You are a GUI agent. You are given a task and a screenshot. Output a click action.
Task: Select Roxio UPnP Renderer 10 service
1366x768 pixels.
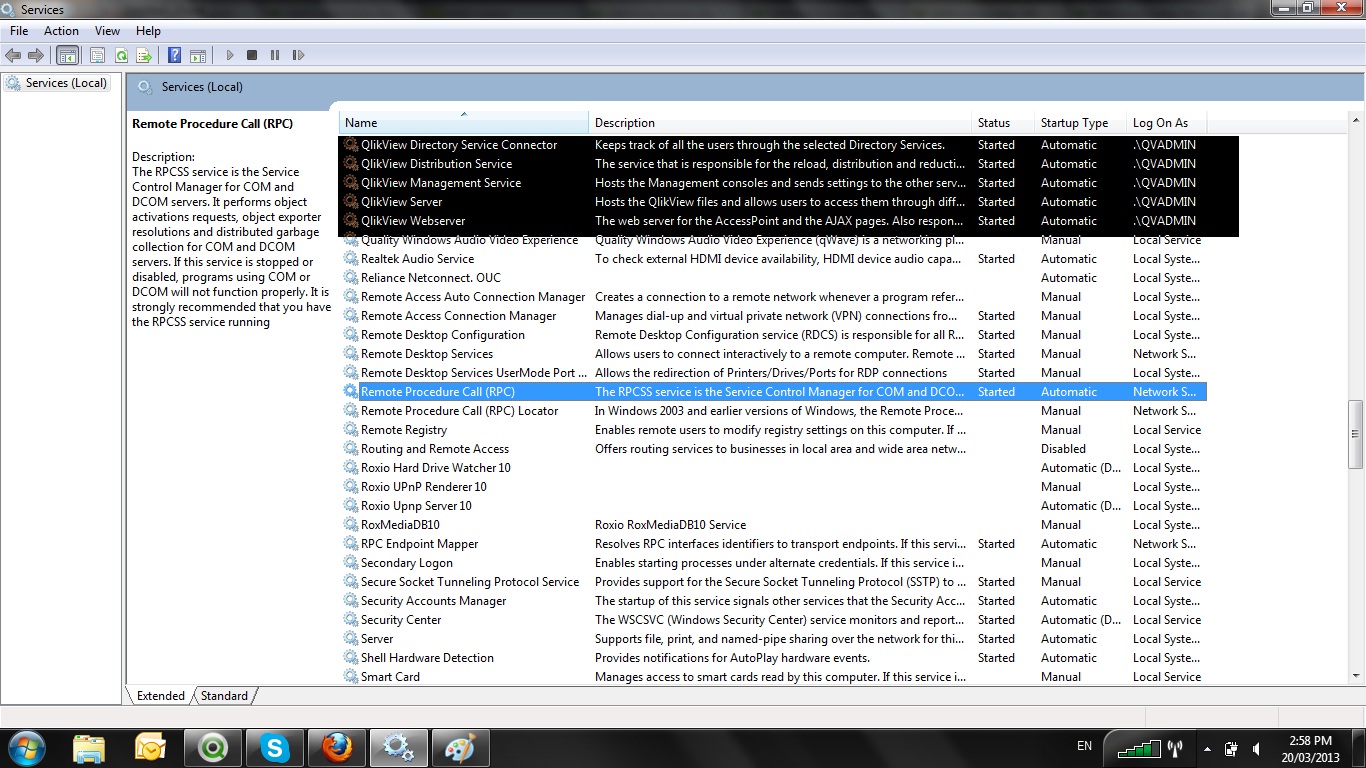tap(773, 487)
